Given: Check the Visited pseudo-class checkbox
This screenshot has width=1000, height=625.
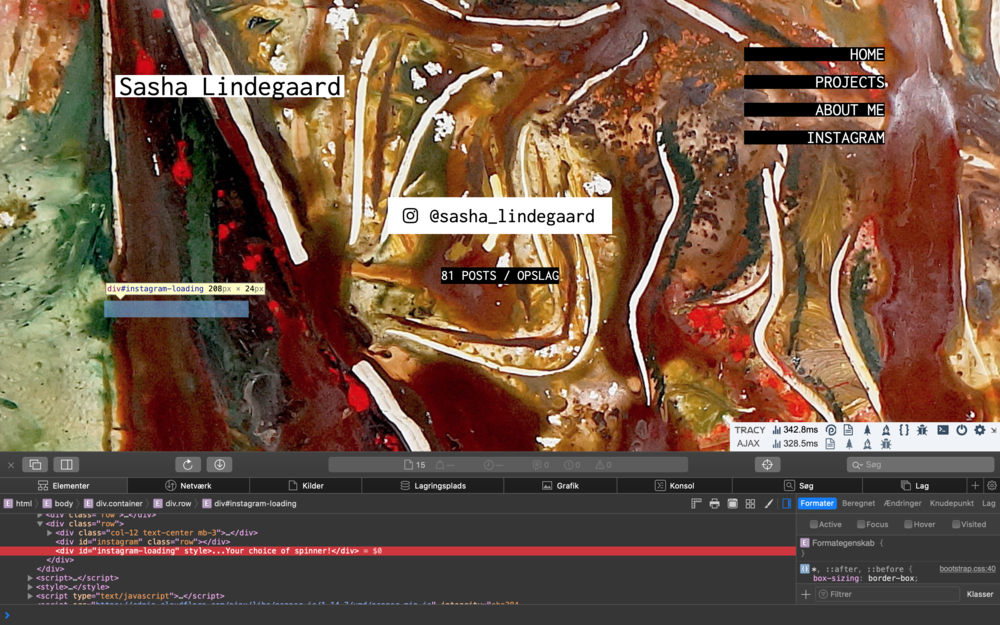Looking at the screenshot, I should pos(955,524).
